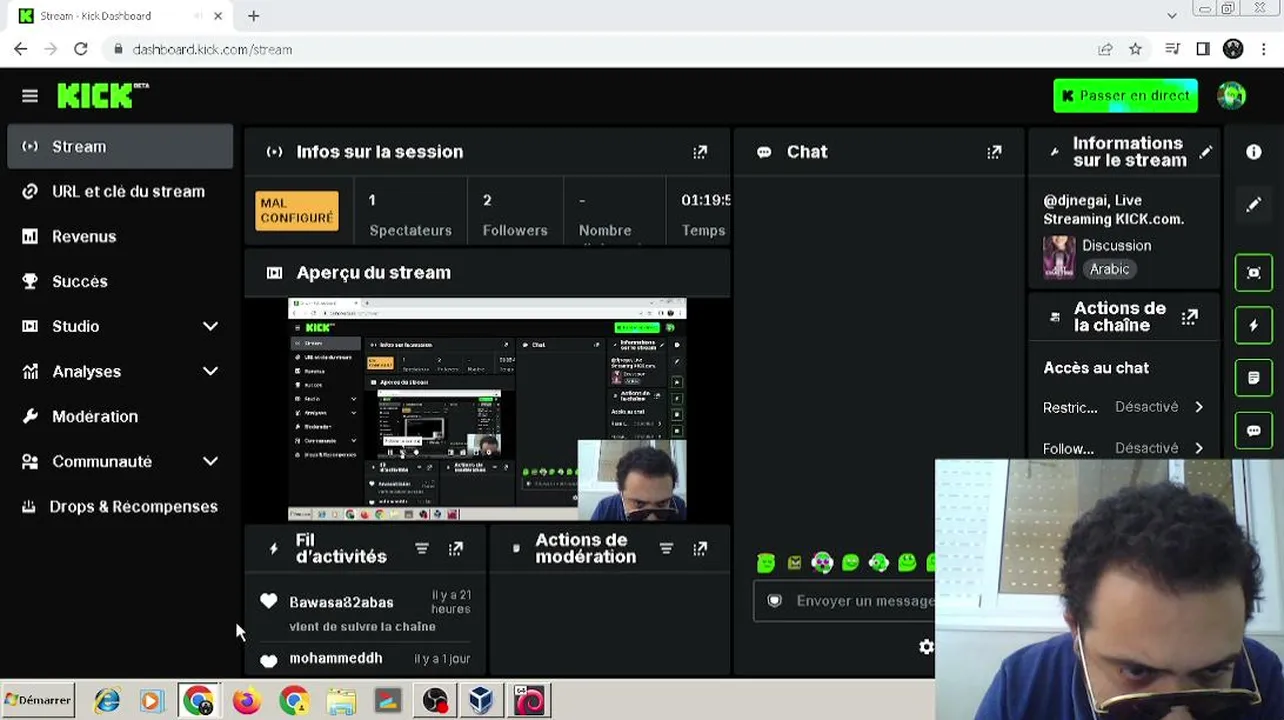Open the browser tab search dropdown
The height and width of the screenshot is (720, 1284).
[x=1172, y=16]
